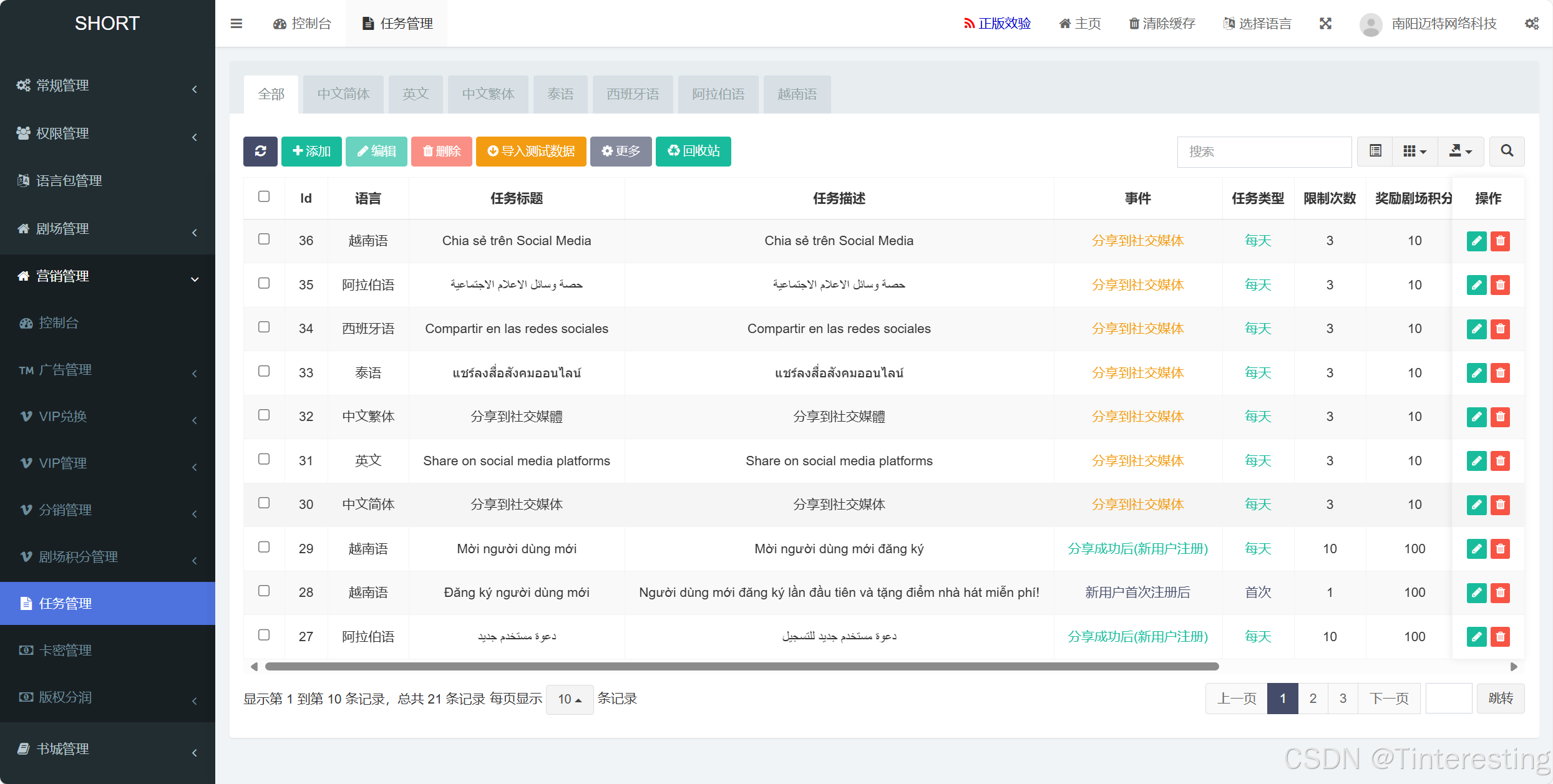Tick the checkbox for row Id 30
Image resolution: width=1553 pixels, height=784 pixels.
click(x=264, y=503)
